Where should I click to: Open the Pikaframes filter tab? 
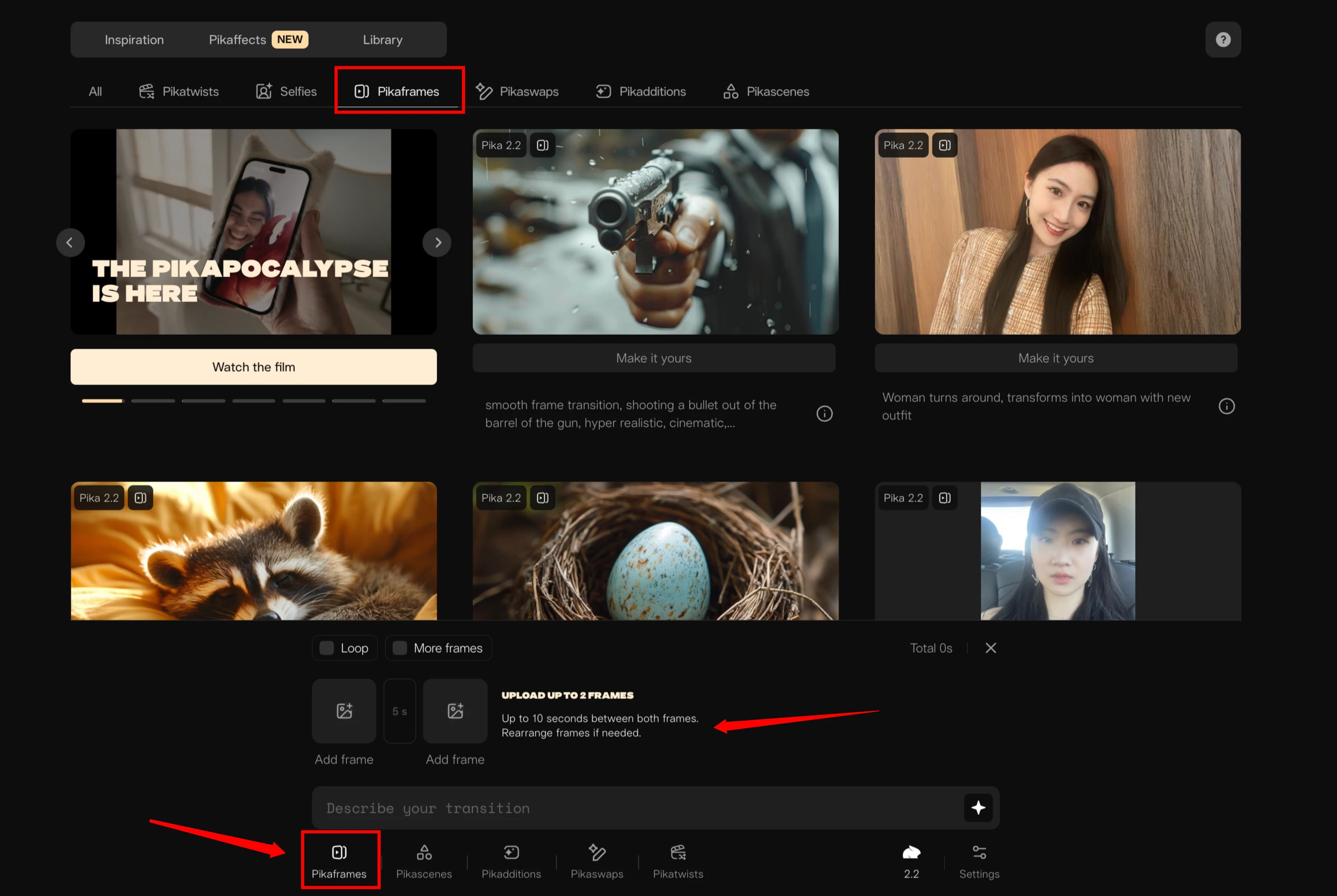pos(397,92)
